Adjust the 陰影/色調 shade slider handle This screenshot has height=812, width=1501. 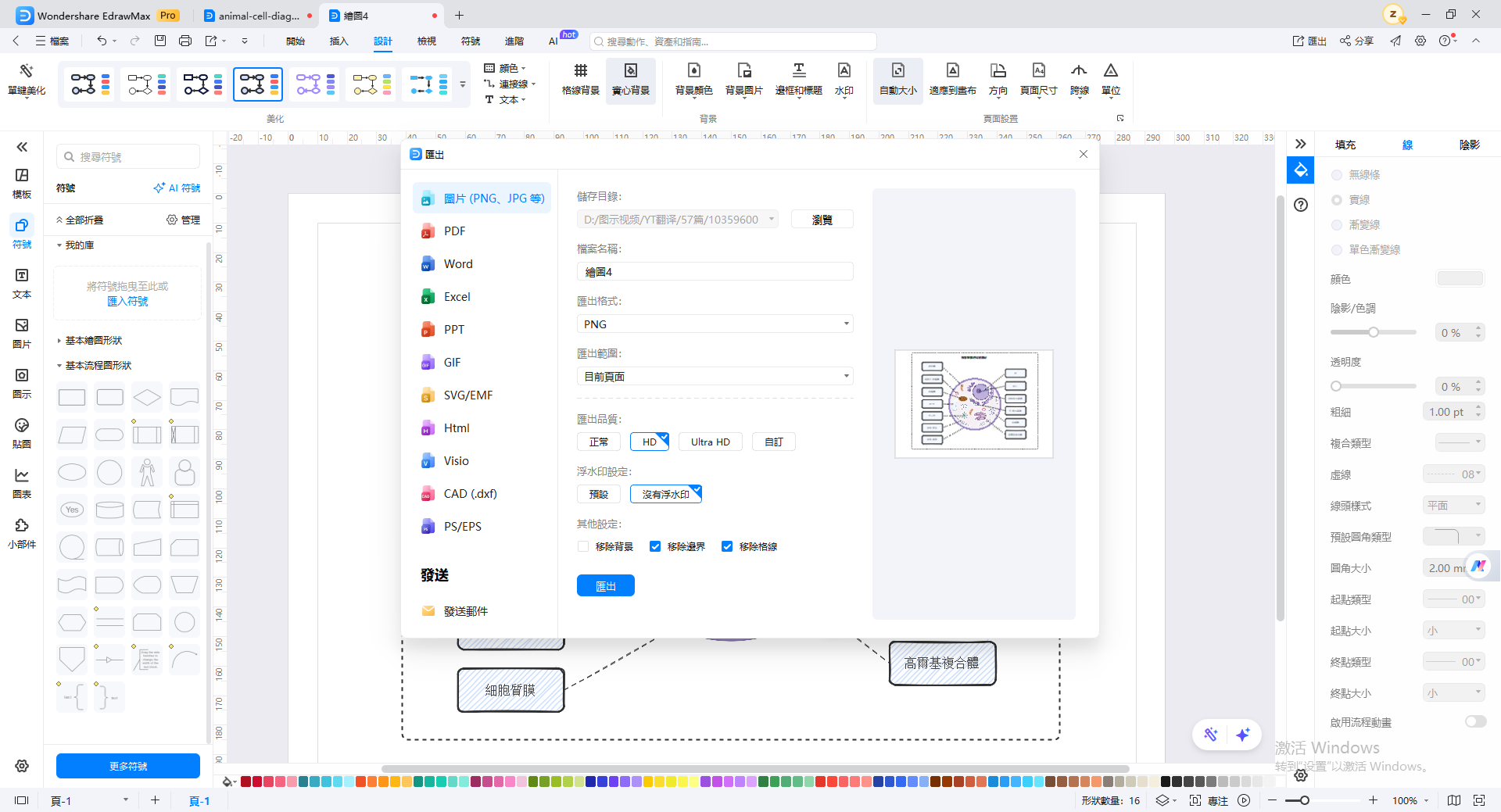(x=1373, y=332)
